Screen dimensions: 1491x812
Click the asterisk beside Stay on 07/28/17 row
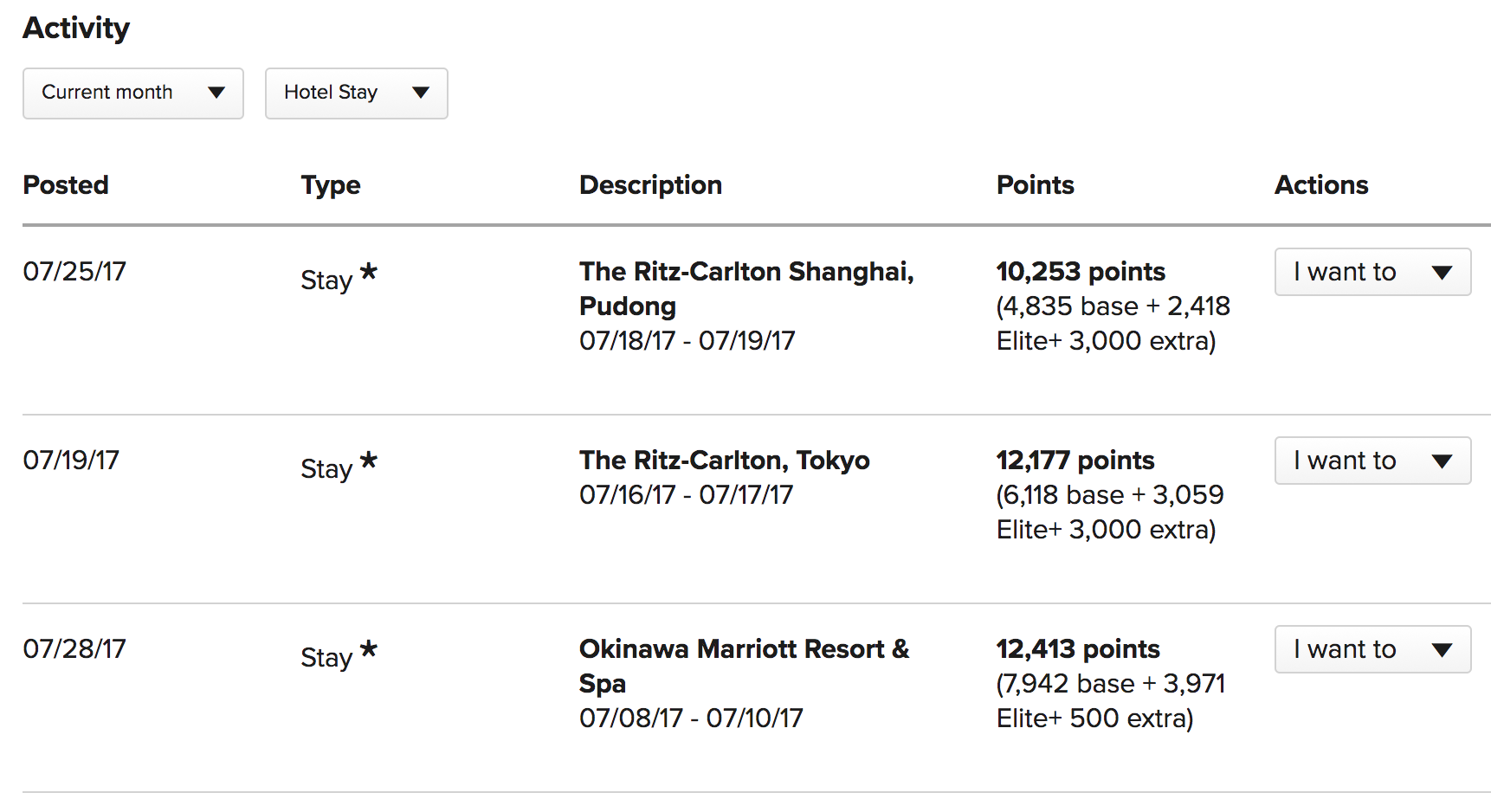point(369,649)
